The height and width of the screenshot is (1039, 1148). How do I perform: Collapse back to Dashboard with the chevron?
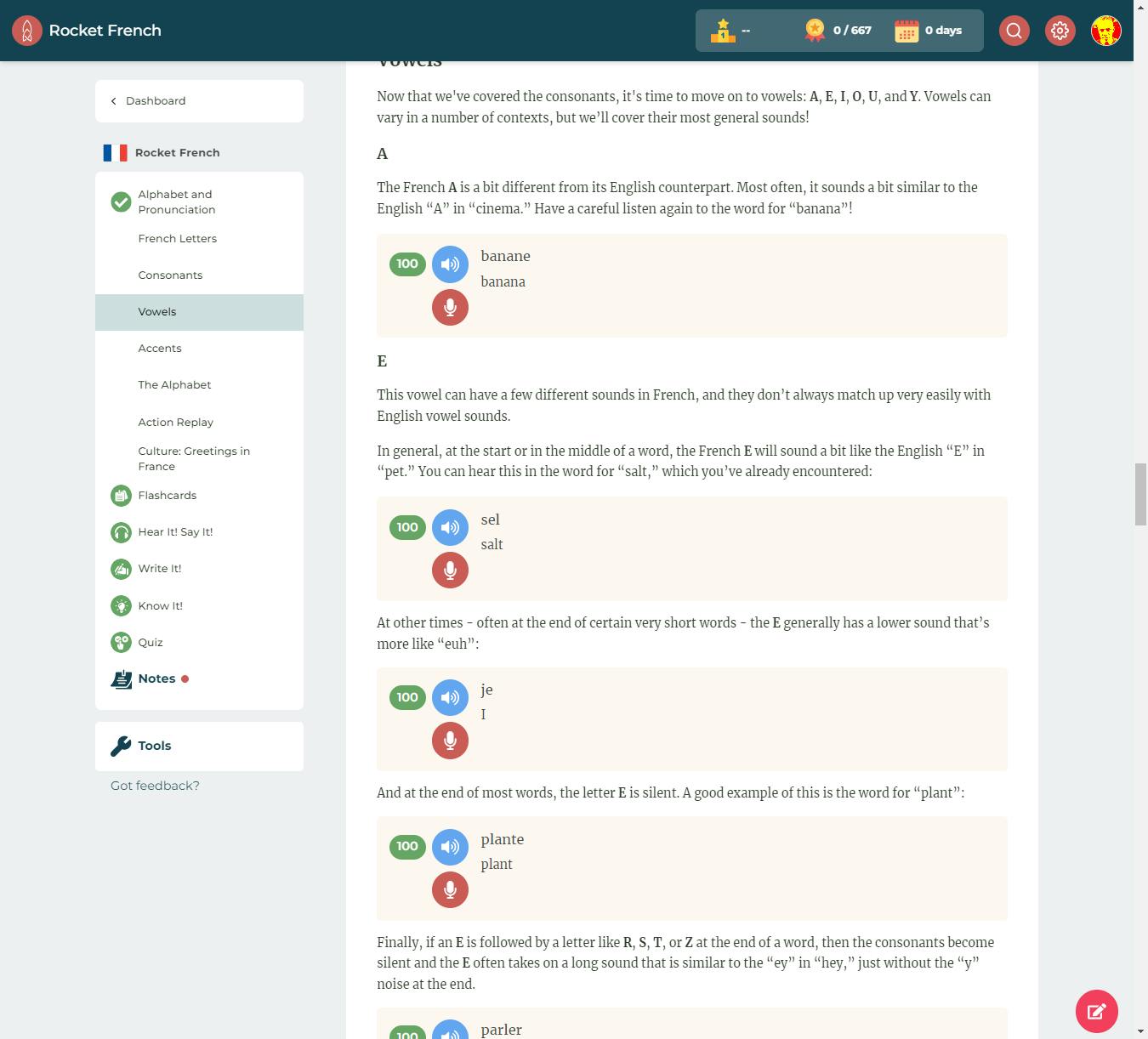click(114, 100)
